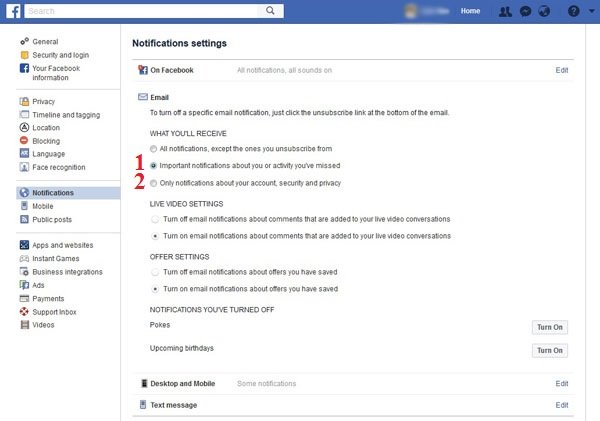Click the Email envelope icon
This screenshot has width=600, height=421.
(143, 97)
